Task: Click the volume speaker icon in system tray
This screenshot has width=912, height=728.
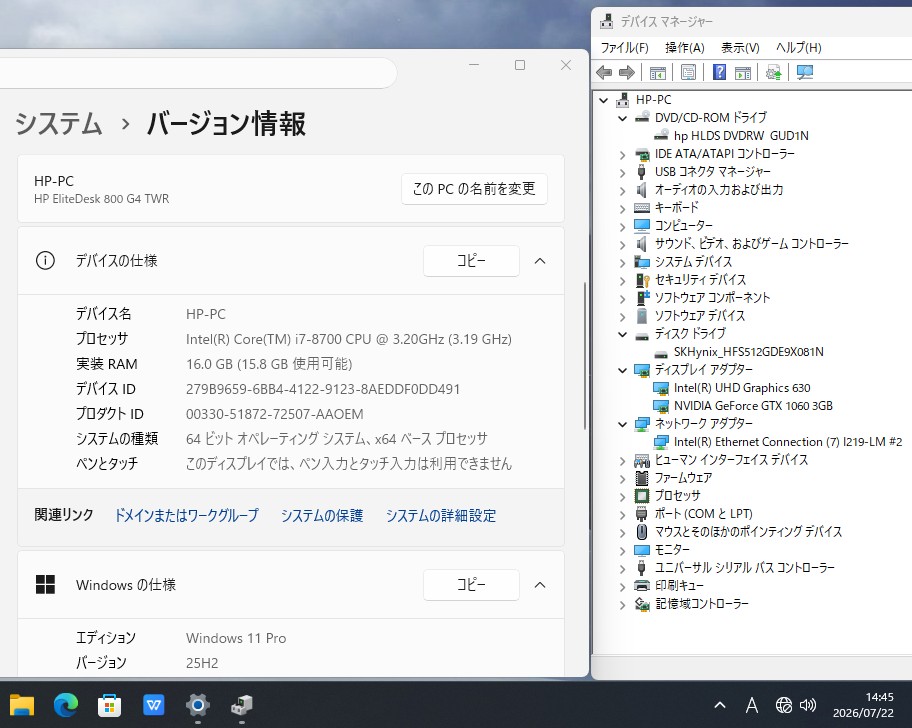Action: click(x=808, y=705)
